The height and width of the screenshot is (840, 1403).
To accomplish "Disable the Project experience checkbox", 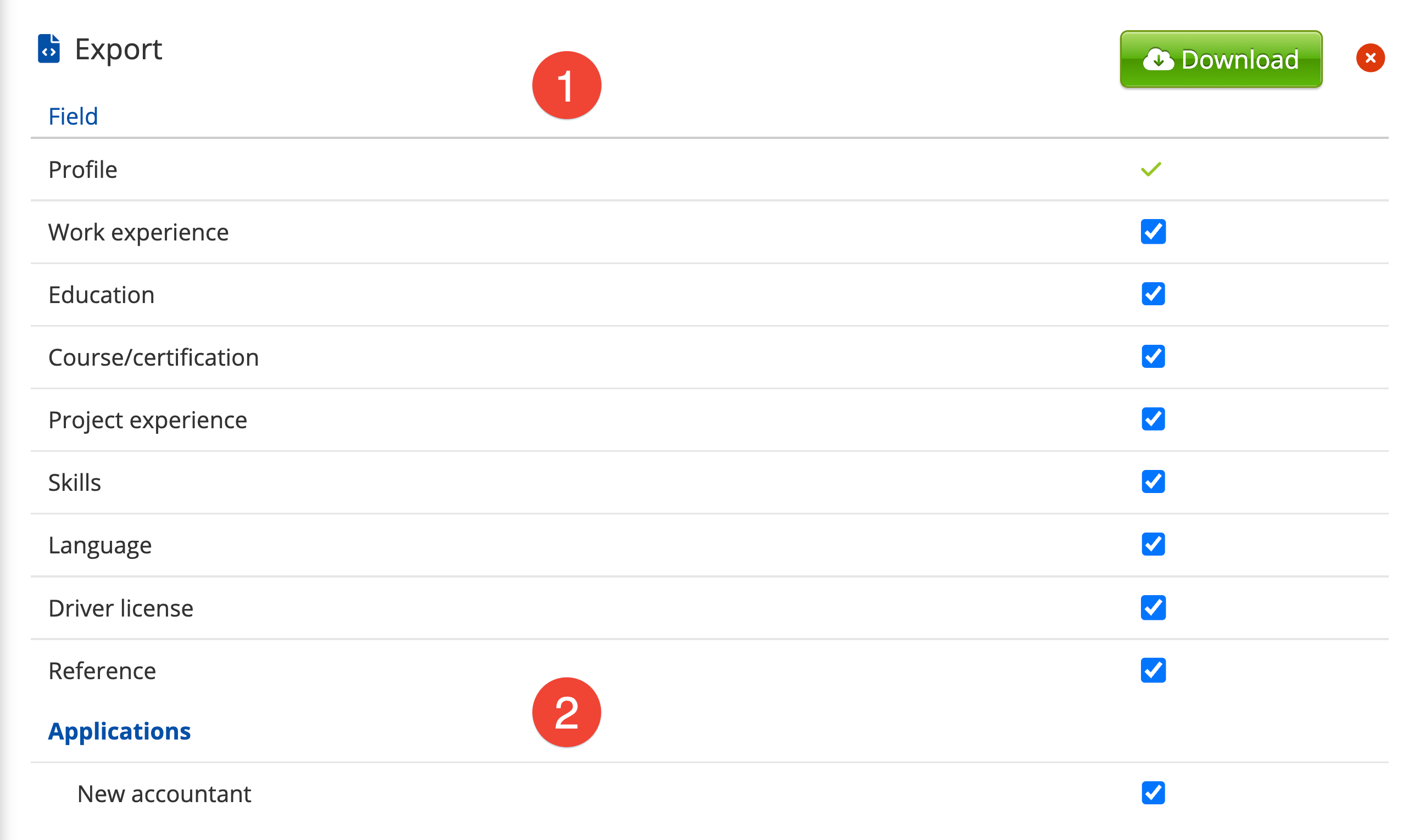I will (1153, 419).
